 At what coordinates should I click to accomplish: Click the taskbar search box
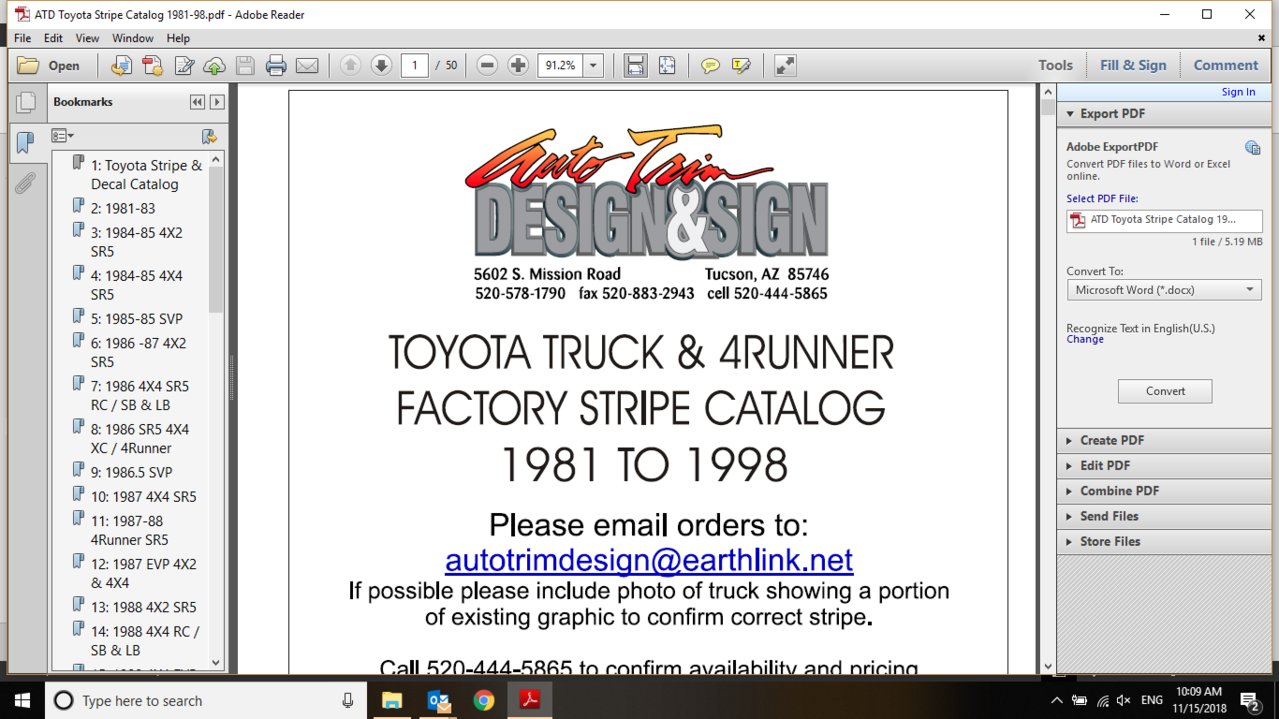point(206,700)
